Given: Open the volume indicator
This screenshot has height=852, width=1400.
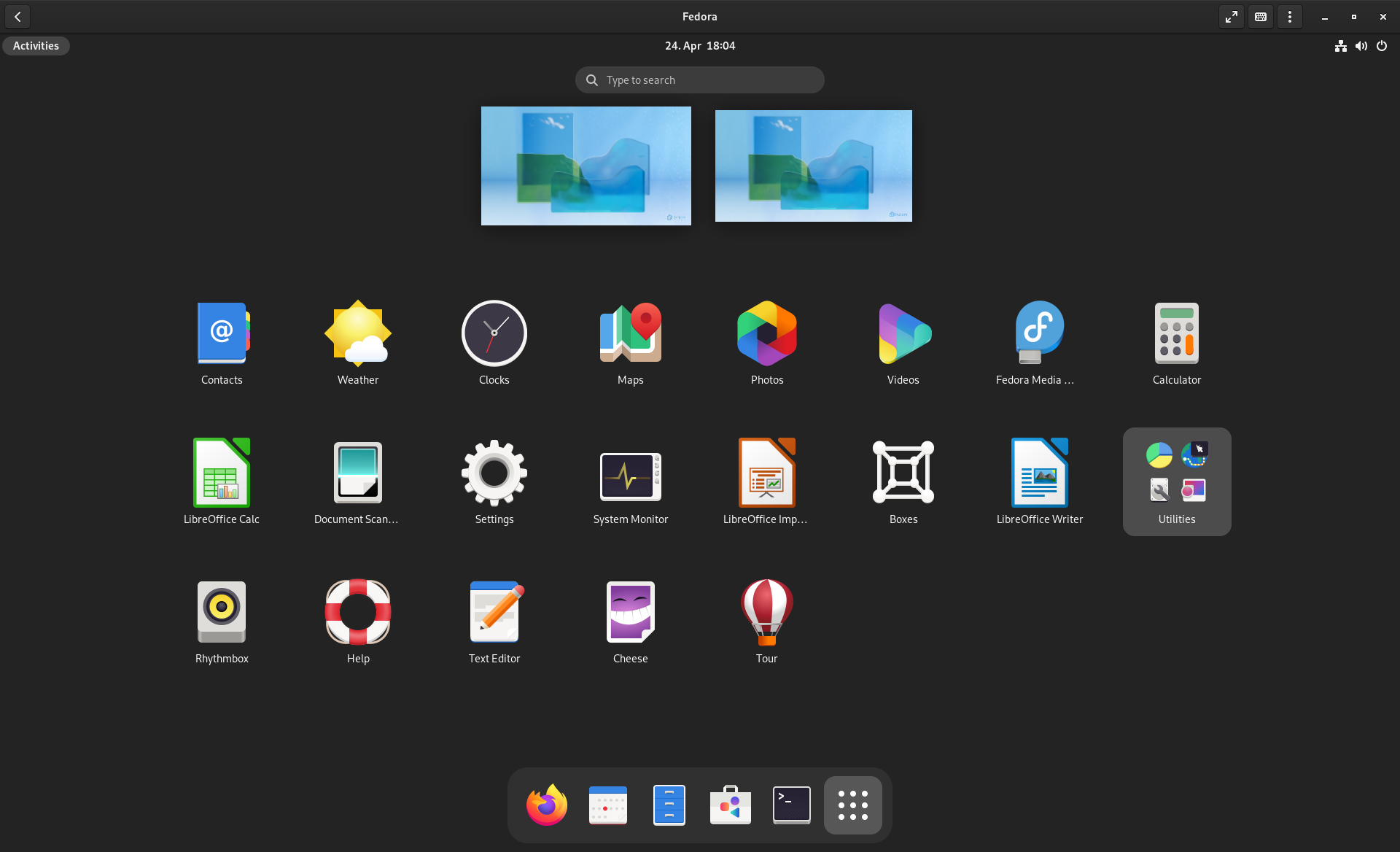Looking at the screenshot, I should pyautogui.click(x=1361, y=46).
